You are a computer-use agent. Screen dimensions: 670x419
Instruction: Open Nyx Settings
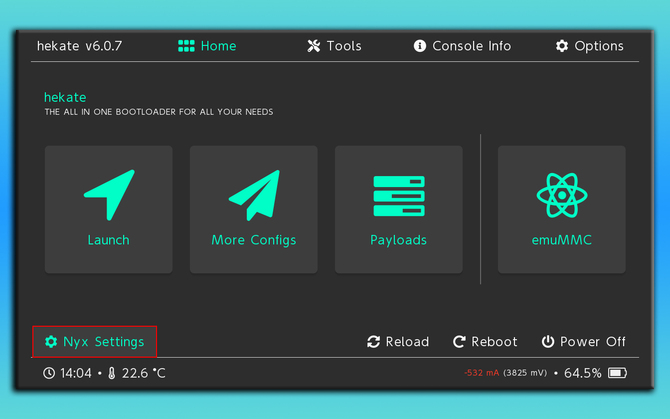point(94,342)
